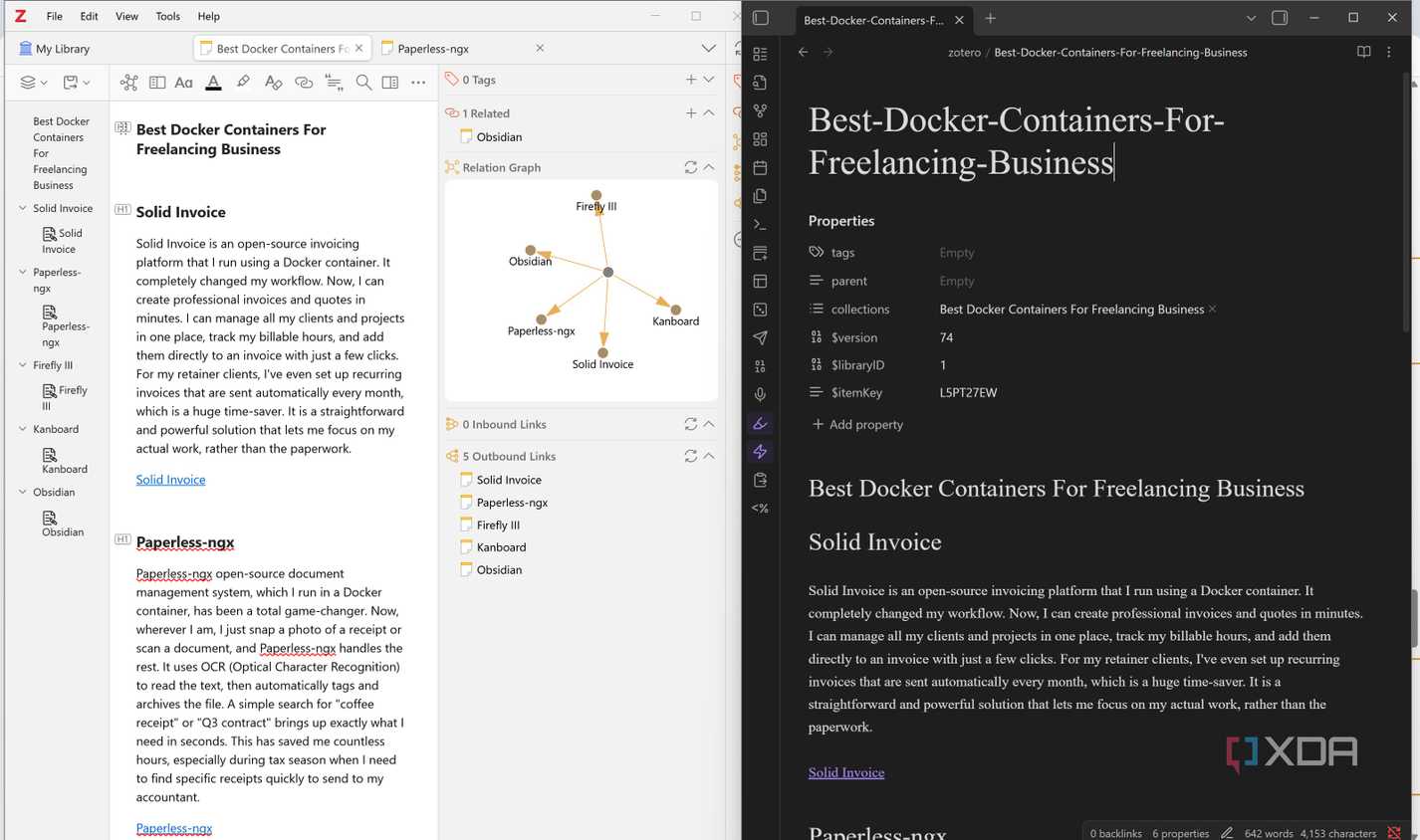This screenshot has height=840, width=1420.
Task: Click the insert citation quote icon in Zotero
Action: [334, 83]
